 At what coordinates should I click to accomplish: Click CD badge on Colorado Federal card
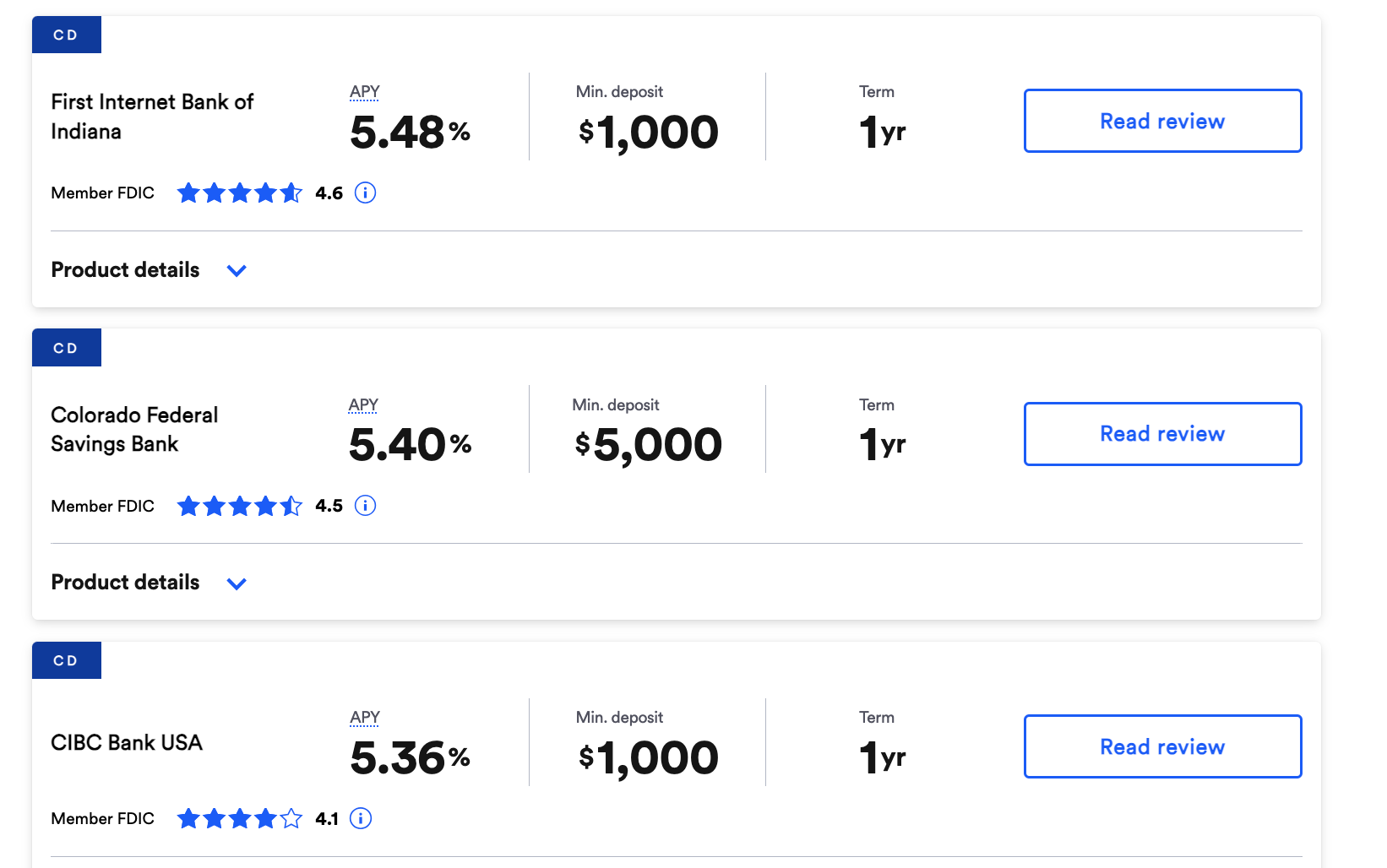(67, 348)
